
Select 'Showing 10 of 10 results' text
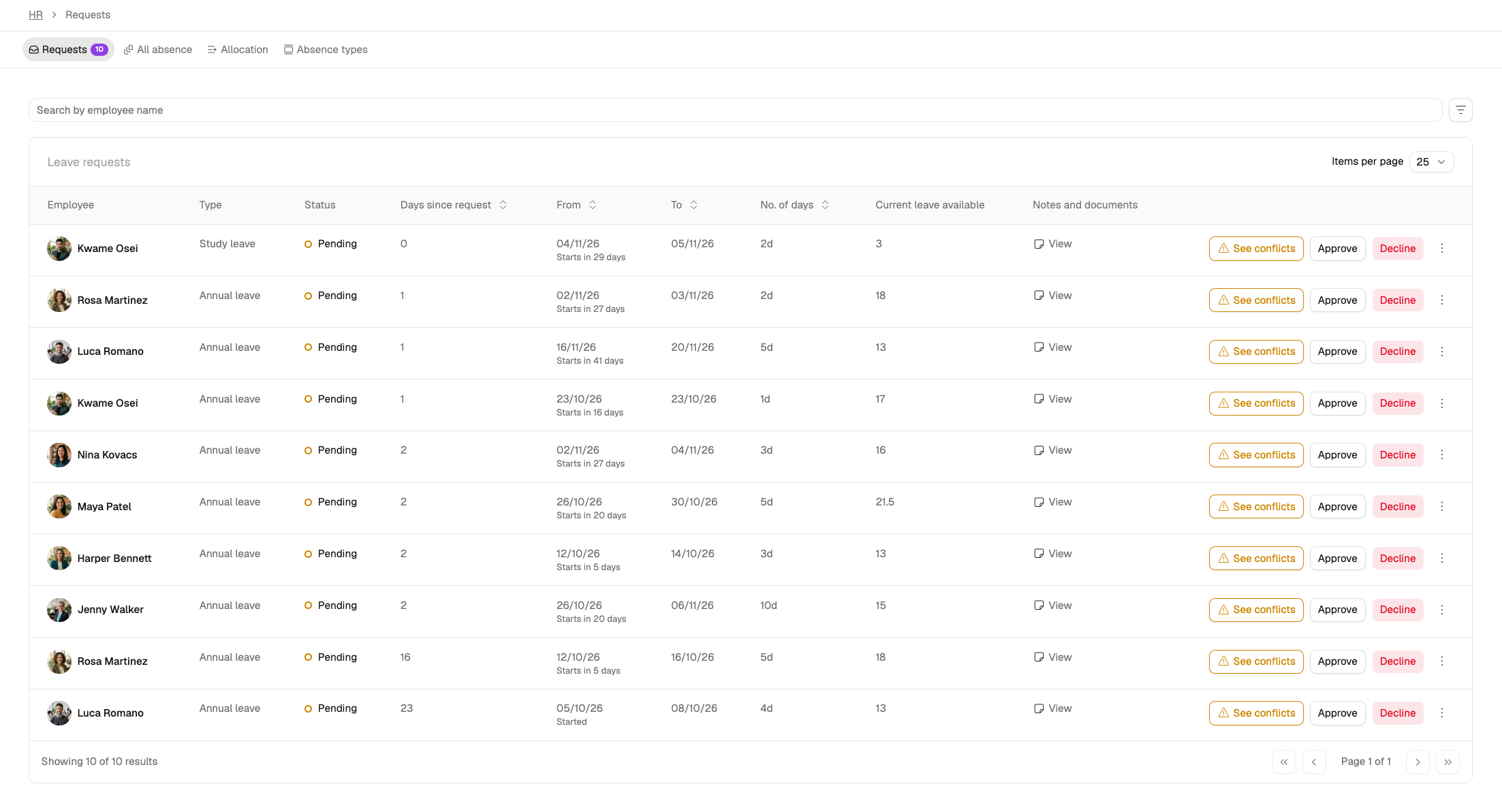pyautogui.click(x=99, y=762)
